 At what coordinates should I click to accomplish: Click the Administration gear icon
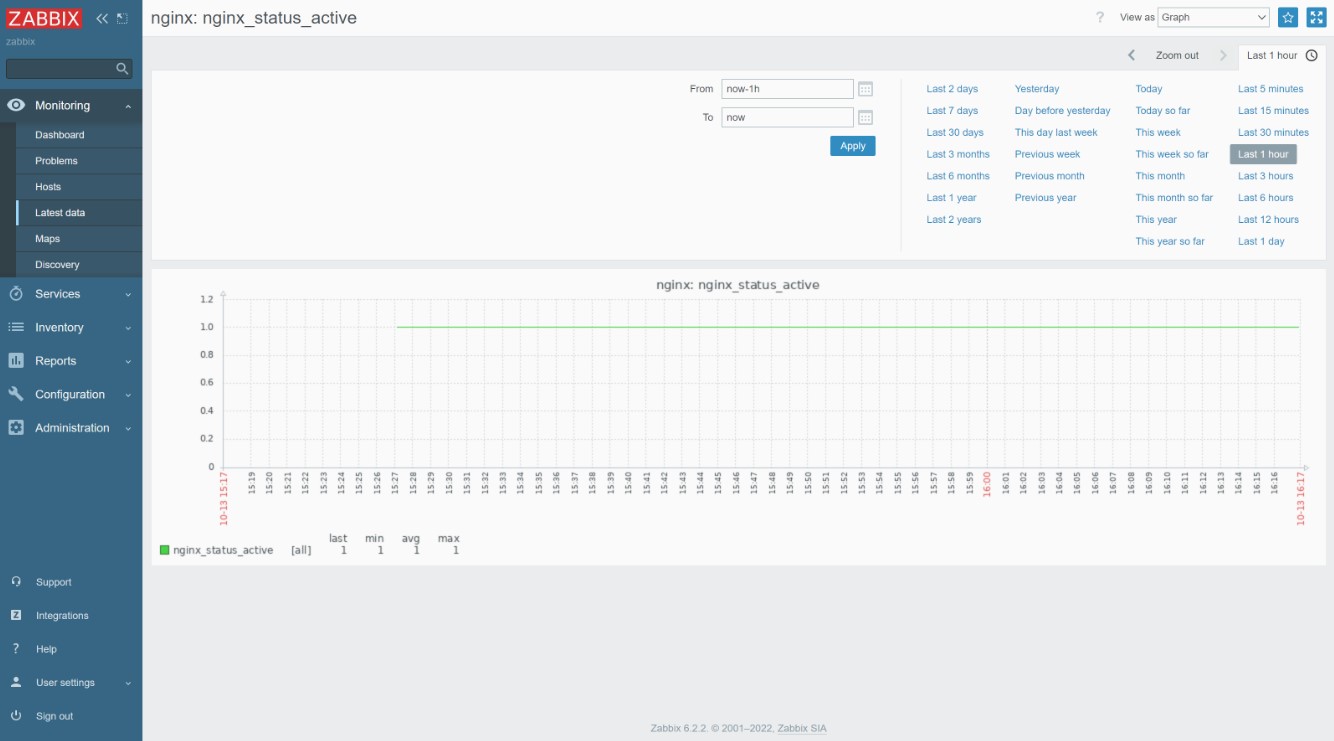(x=16, y=428)
